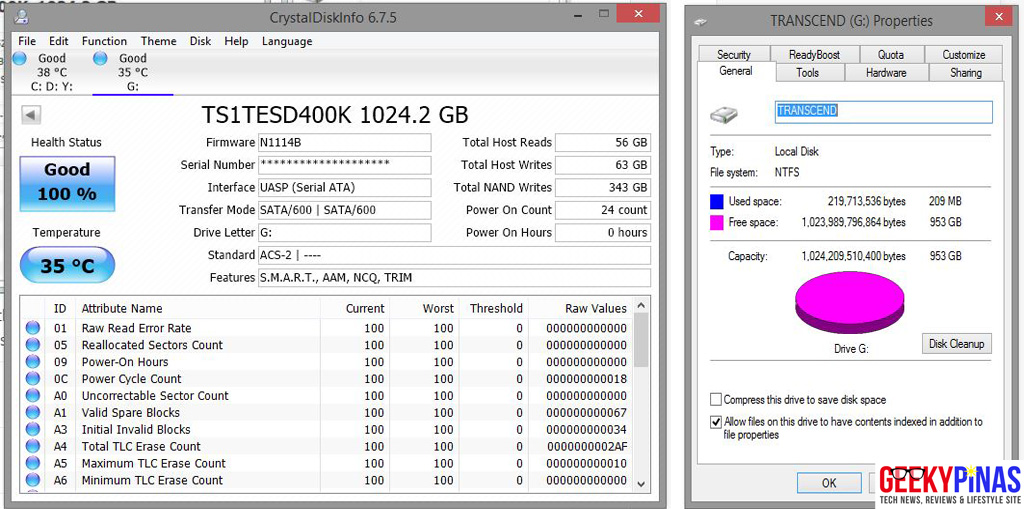Click the Drive G: pie chart

coord(850,304)
